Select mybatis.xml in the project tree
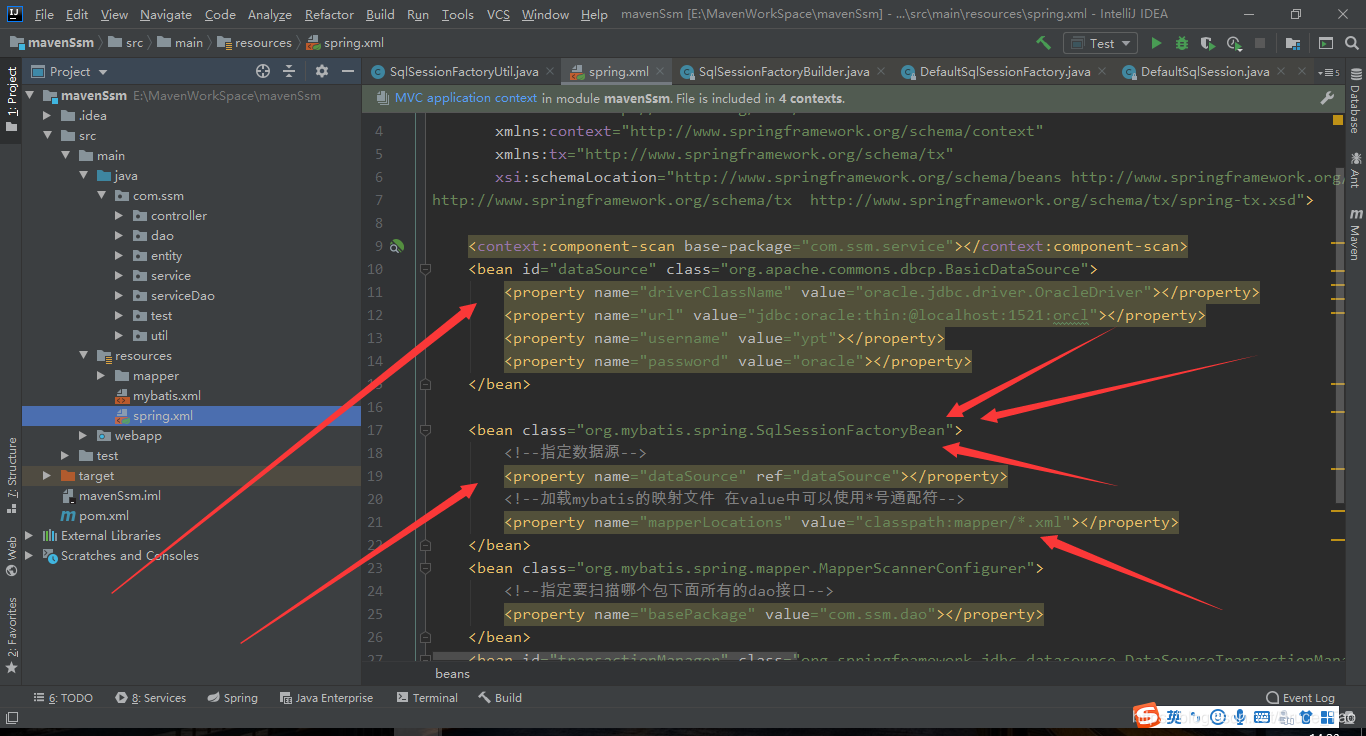This screenshot has height=736, width=1366. (167, 396)
